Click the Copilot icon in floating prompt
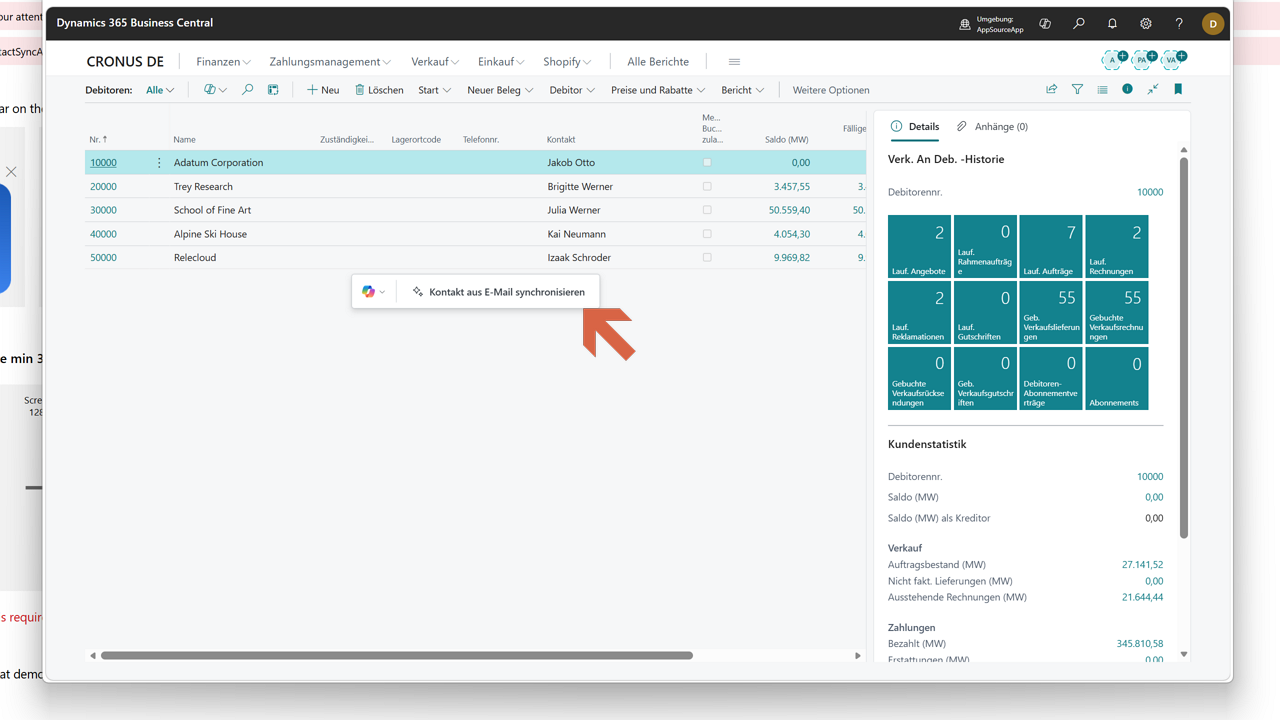The image size is (1280, 720). coord(368,292)
